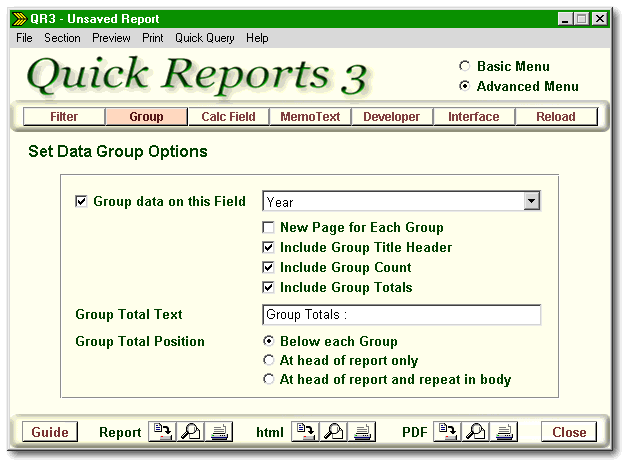Open the Preview menu
Image resolution: width=628 pixels, height=466 pixels.
coord(111,38)
